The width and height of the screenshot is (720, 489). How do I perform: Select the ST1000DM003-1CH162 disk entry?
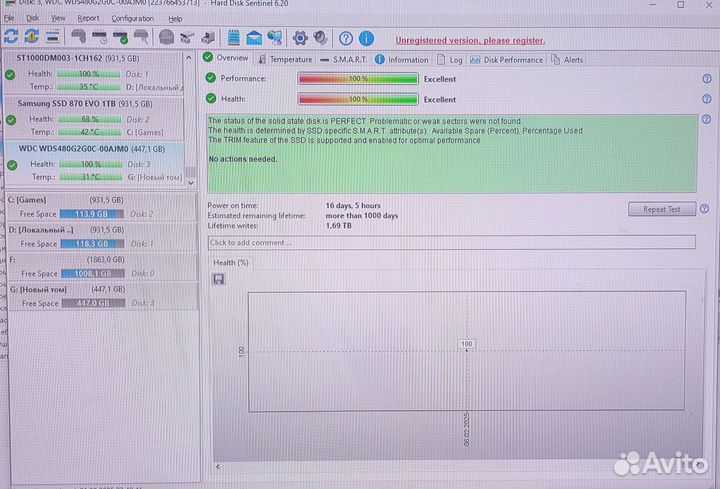pos(93,73)
